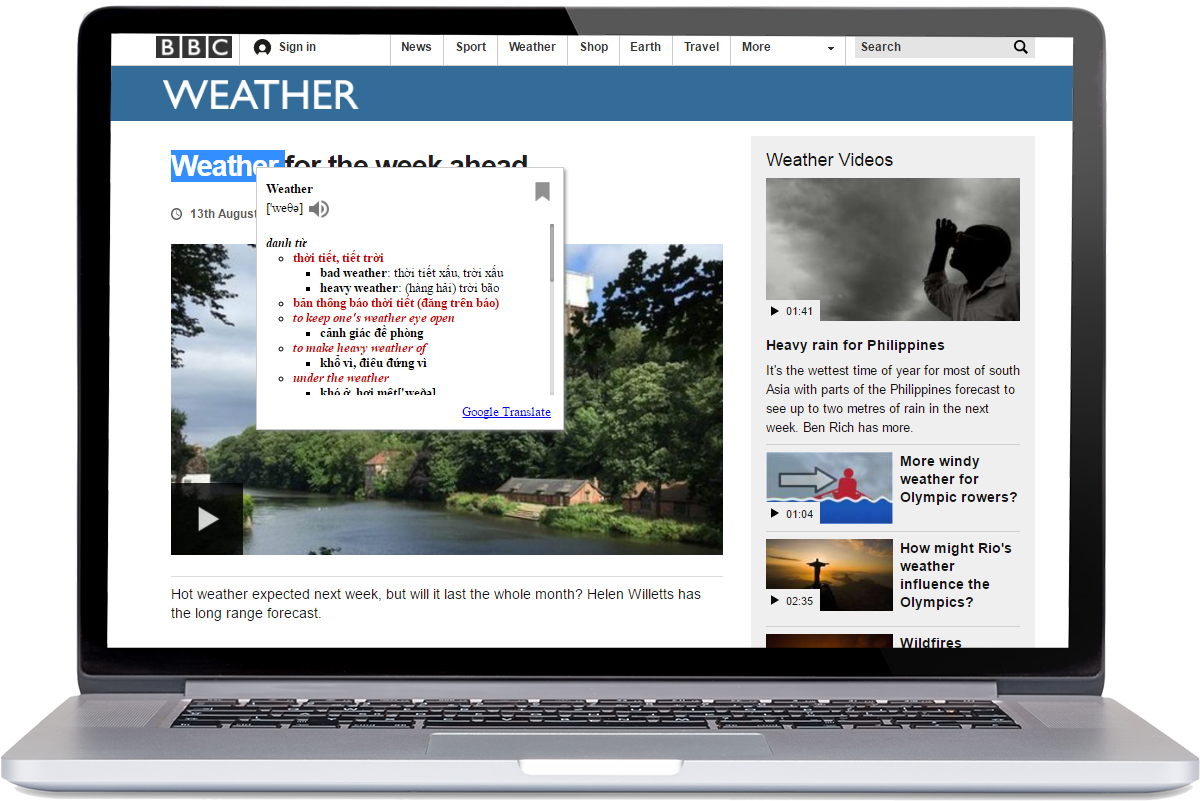Play the river video on the article

pyautogui.click(x=206, y=518)
